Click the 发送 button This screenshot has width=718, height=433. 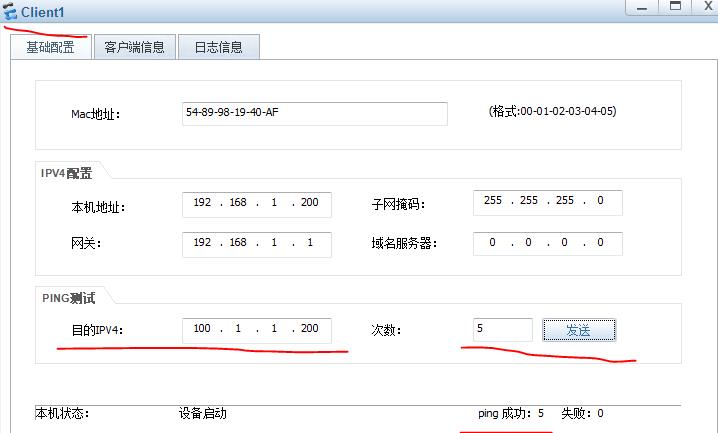pyautogui.click(x=579, y=330)
